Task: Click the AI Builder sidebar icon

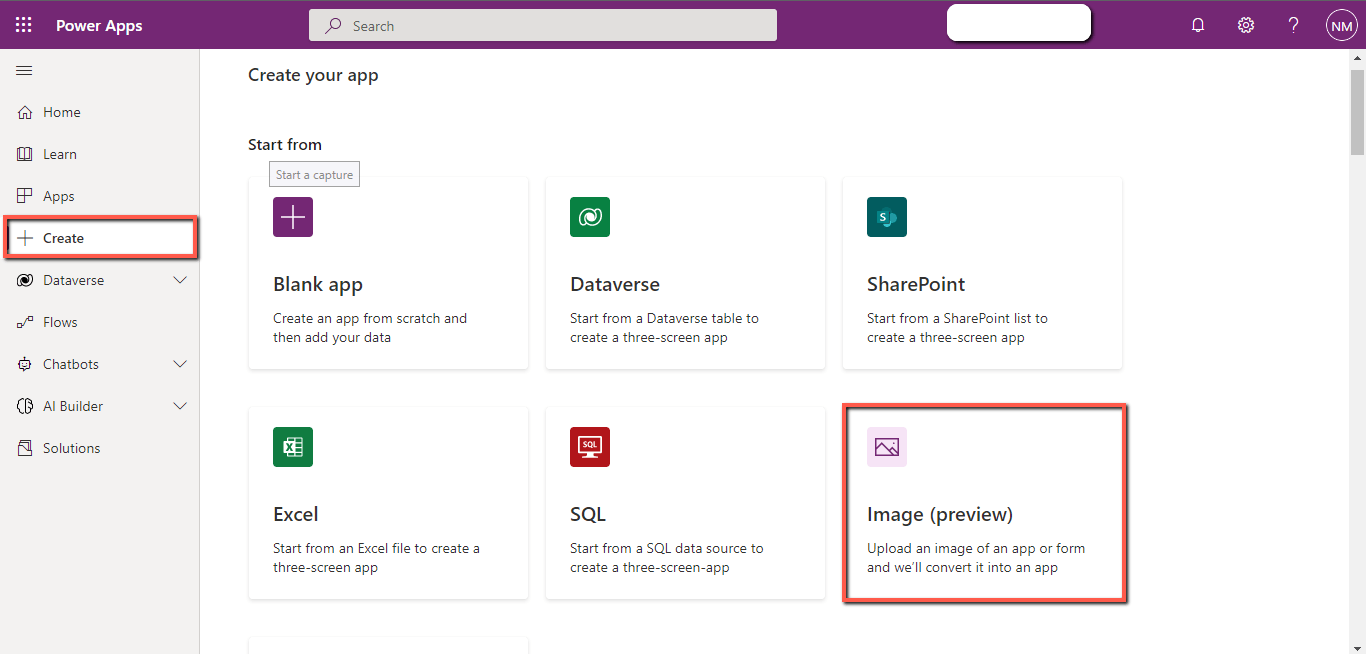Action: [x=25, y=406]
